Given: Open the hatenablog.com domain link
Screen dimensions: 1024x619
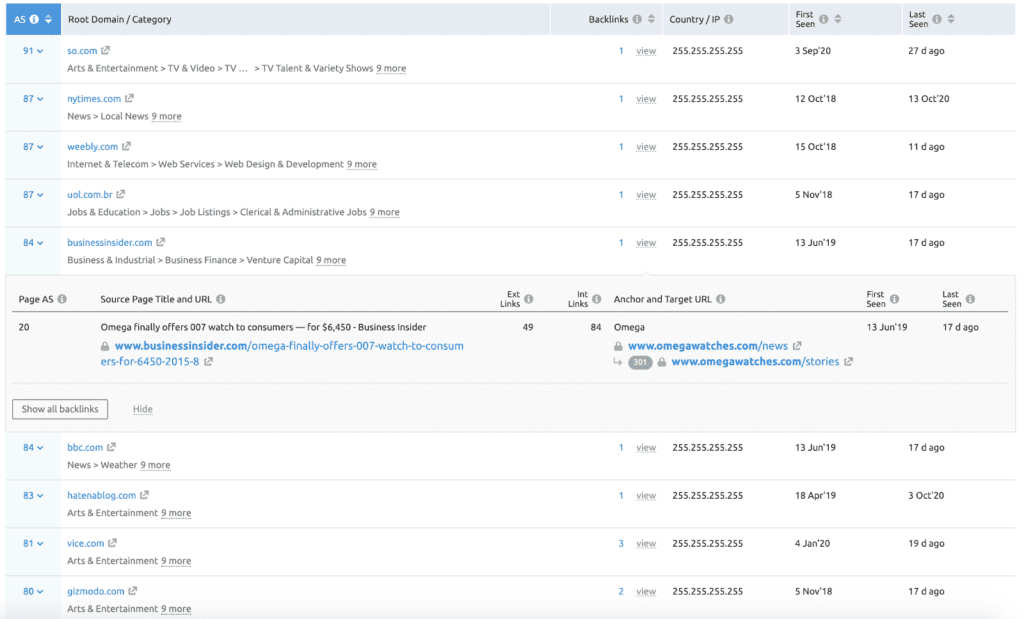Looking at the screenshot, I should [101, 495].
